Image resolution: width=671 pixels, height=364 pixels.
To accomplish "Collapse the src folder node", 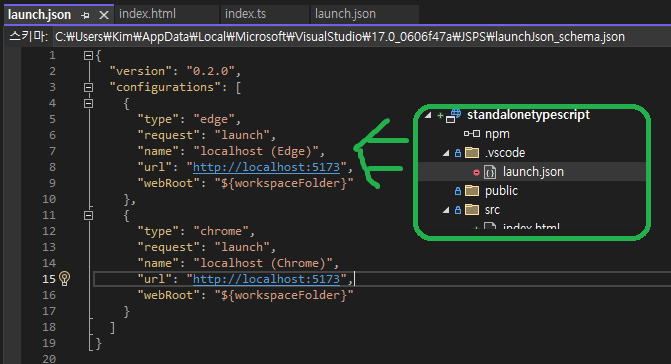I will tap(446, 210).
